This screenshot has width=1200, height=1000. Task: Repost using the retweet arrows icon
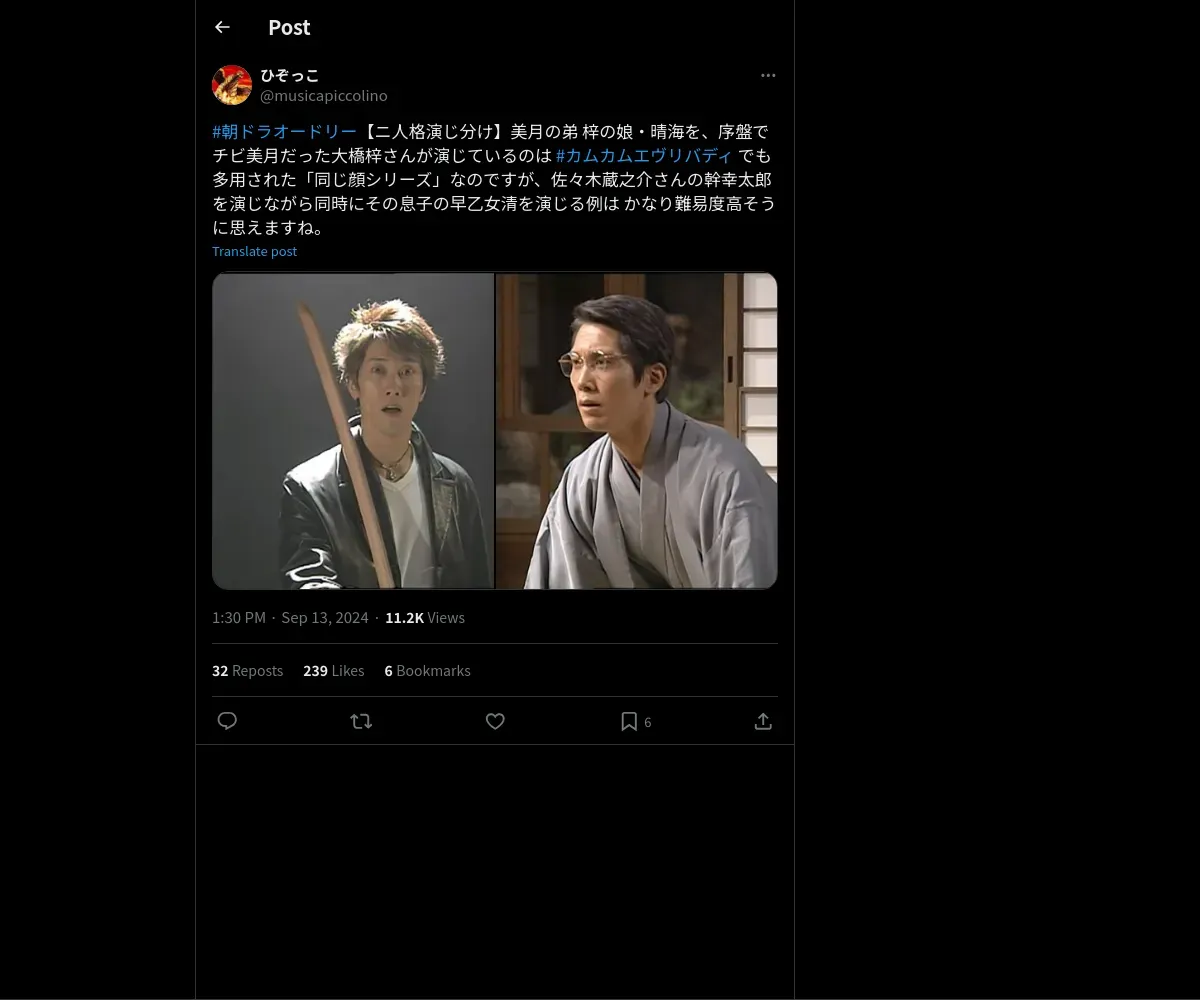(x=361, y=721)
